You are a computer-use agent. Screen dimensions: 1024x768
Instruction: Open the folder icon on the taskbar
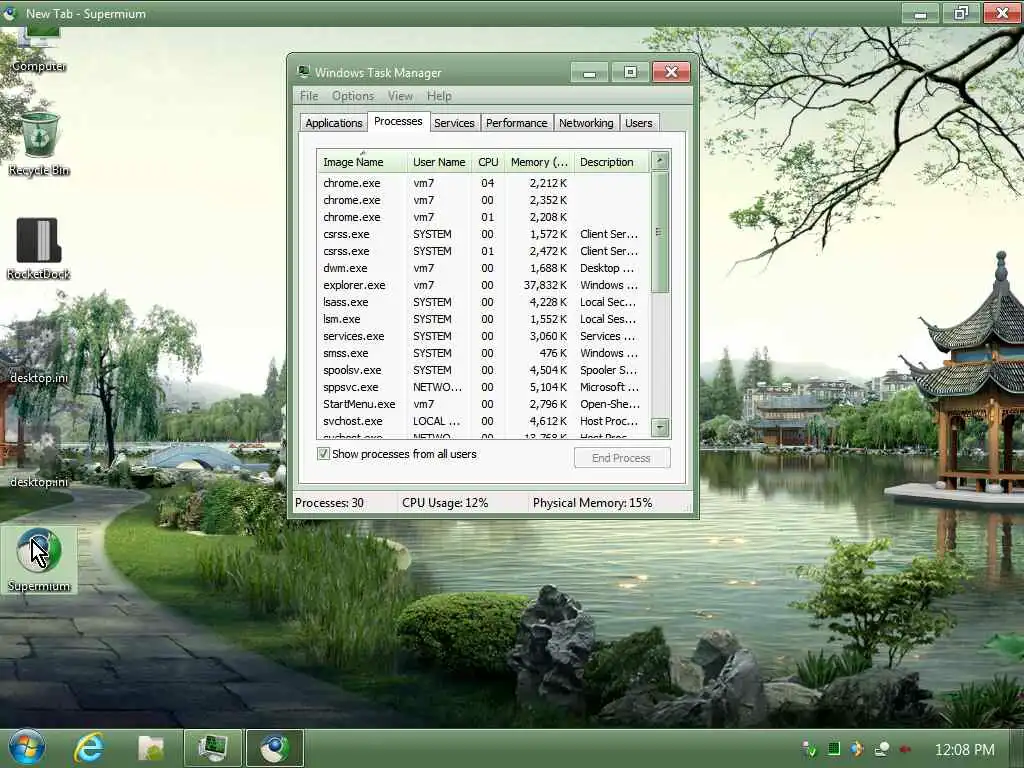(x=151, y=748)
